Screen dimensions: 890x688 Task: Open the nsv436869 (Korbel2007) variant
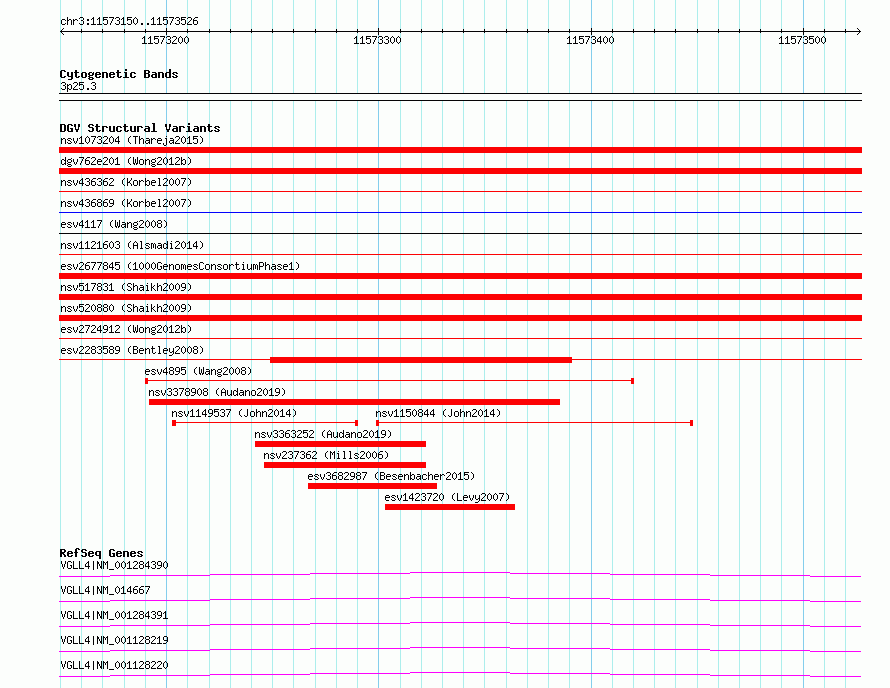(x=126, y=203)
